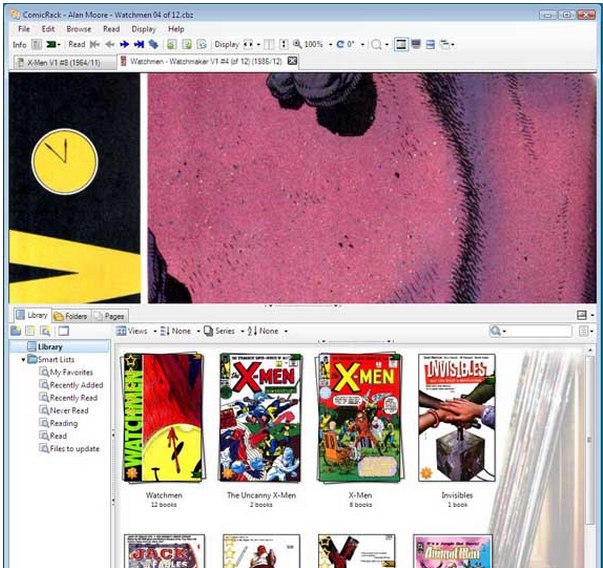
Task: Jump to the last page of the comic
Action: pos(139,45)
